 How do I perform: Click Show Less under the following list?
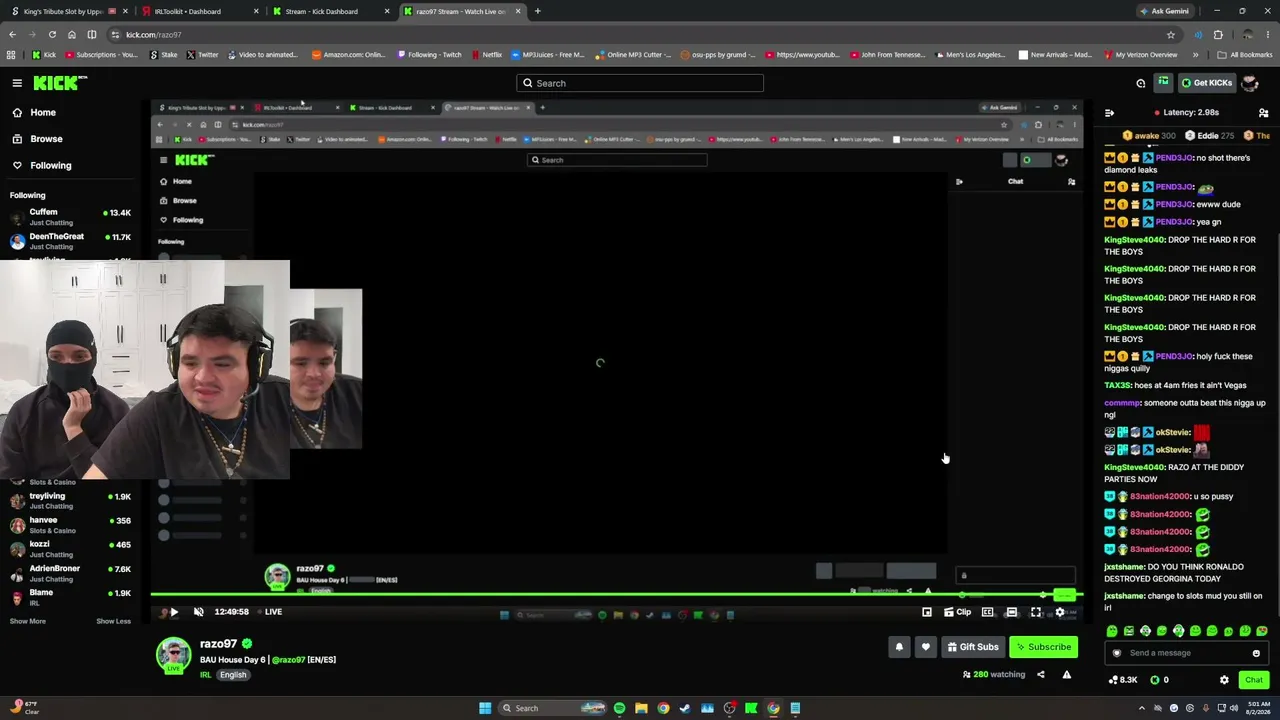tap(113, 621)
